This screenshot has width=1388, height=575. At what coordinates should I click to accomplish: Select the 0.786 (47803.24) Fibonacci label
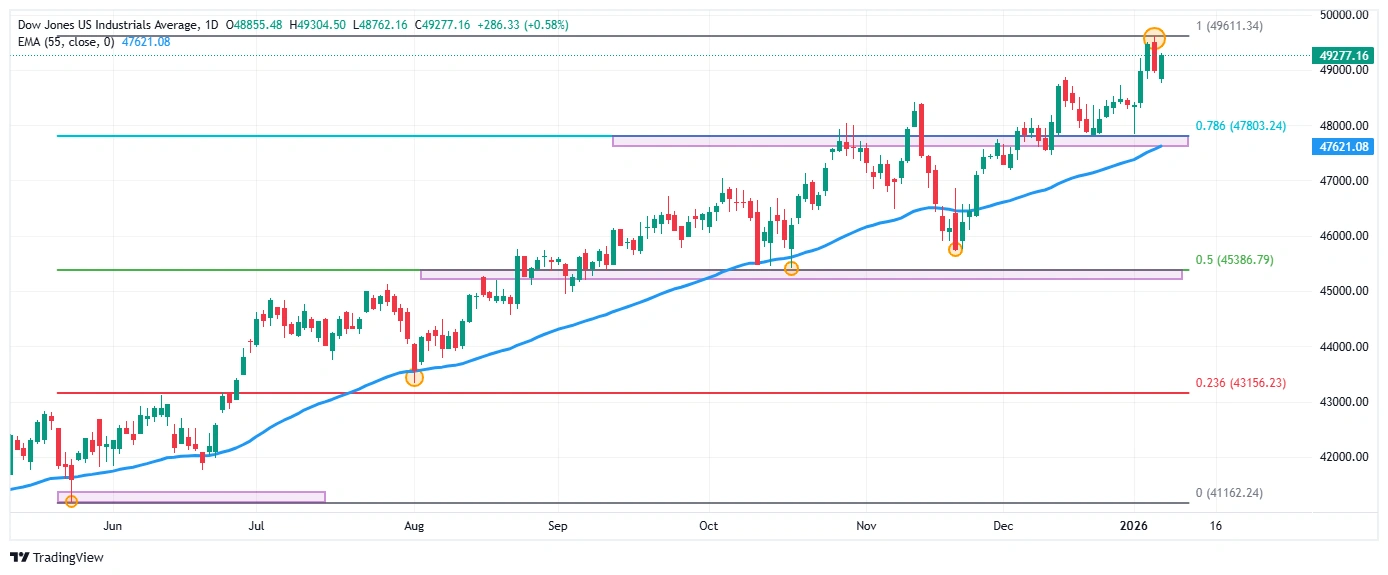point(1240,126)
